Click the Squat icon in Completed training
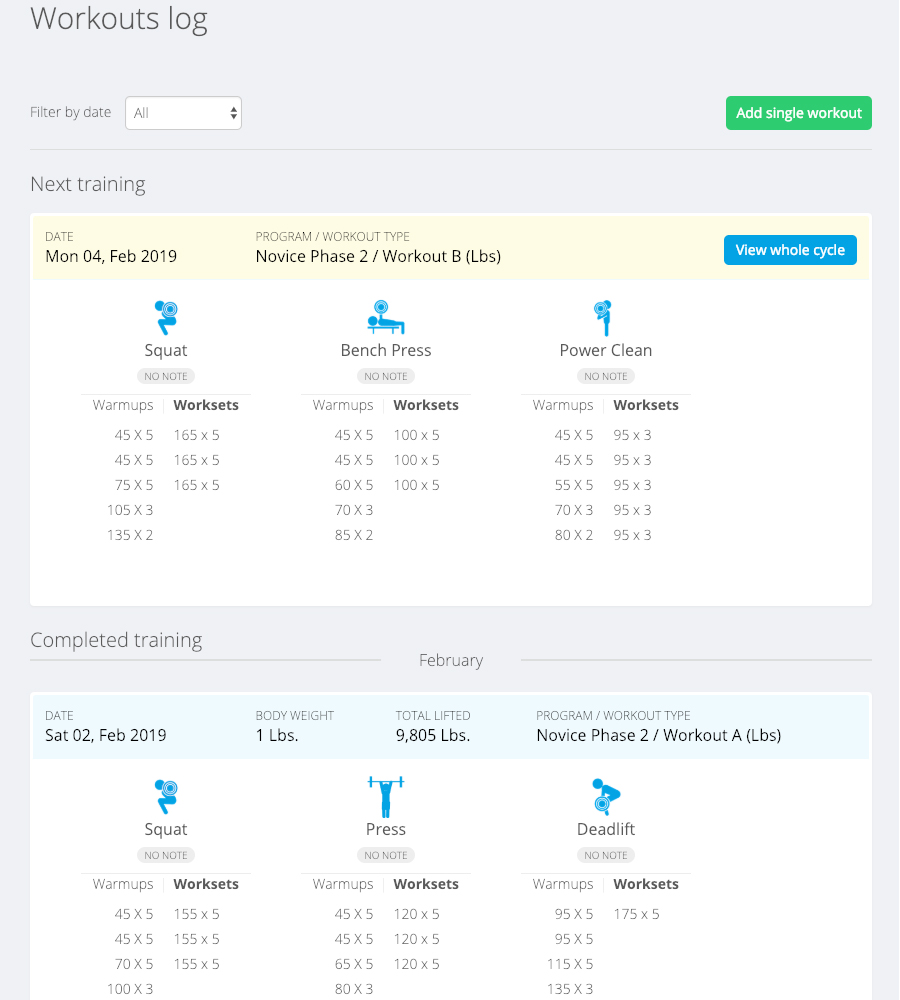The height and width of the screenshot is (1000, 900). (x=166, y=797)
